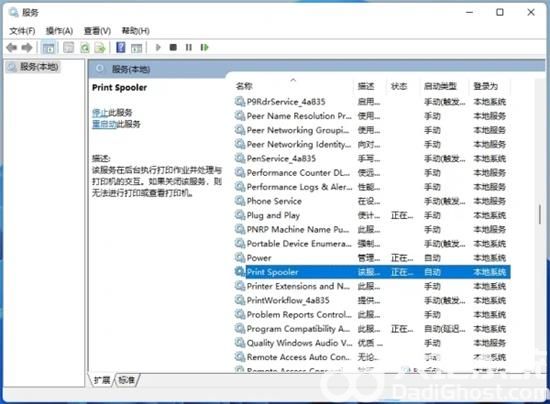The height and width of the screenshot is (404, 550).
Task: Select the Remote Access Auto Con... row
Action: click(372, 357)
